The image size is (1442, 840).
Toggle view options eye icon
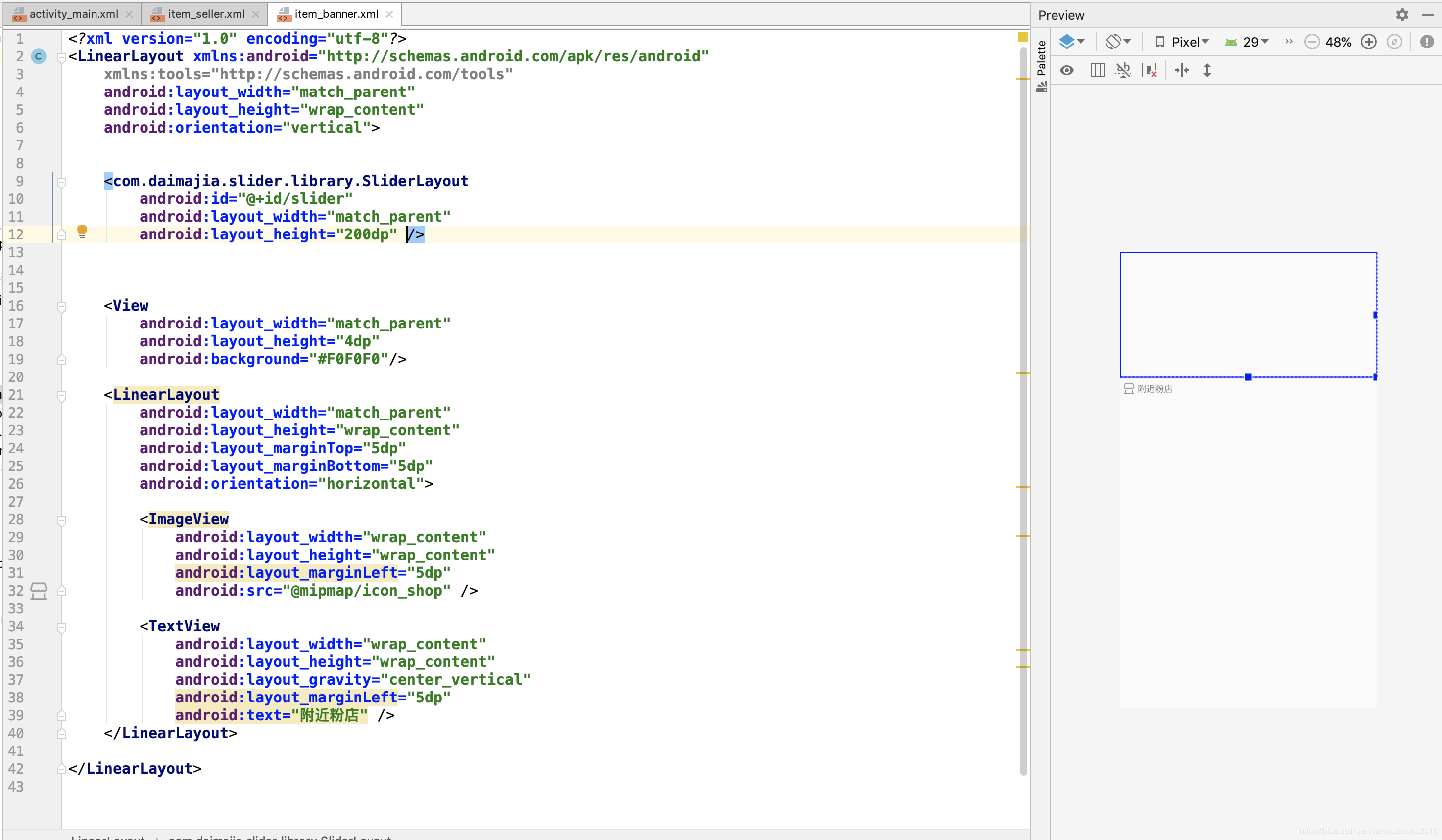click(1066, 70)
